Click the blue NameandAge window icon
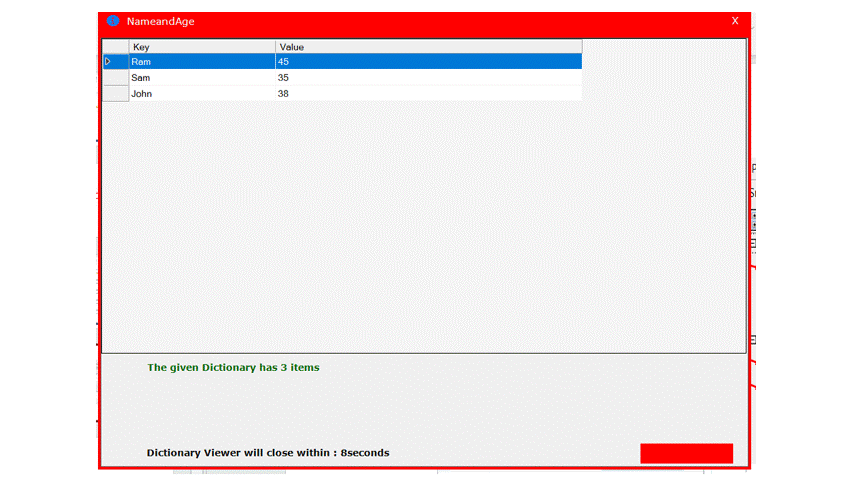The image size is (853, 480). [113, 21]
